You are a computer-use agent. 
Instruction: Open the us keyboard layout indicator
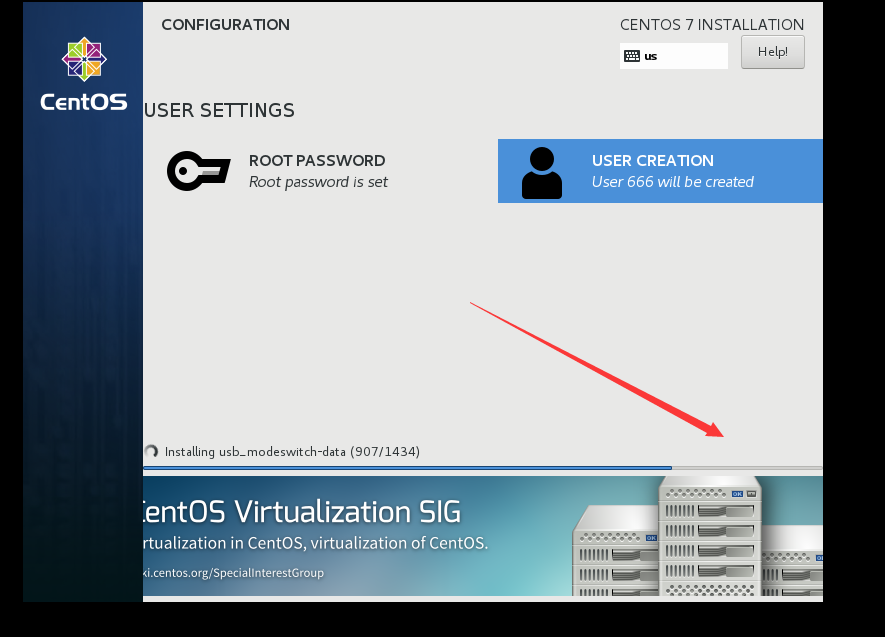point(673,56)
